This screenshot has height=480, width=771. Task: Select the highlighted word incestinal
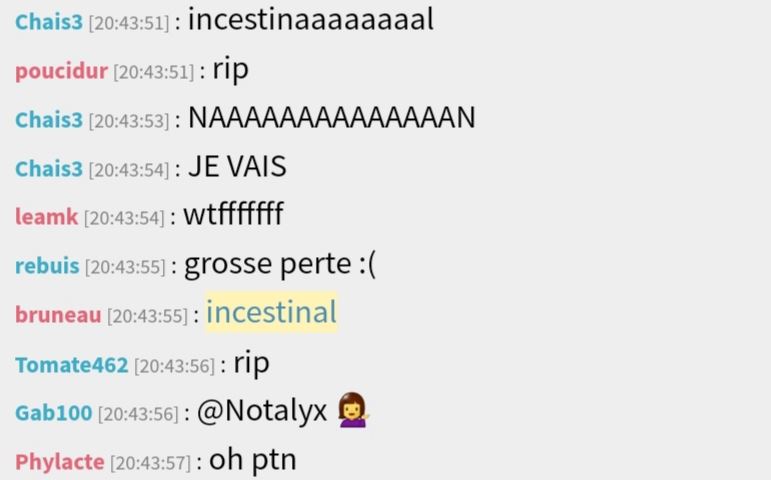click(x=271, y=312)
